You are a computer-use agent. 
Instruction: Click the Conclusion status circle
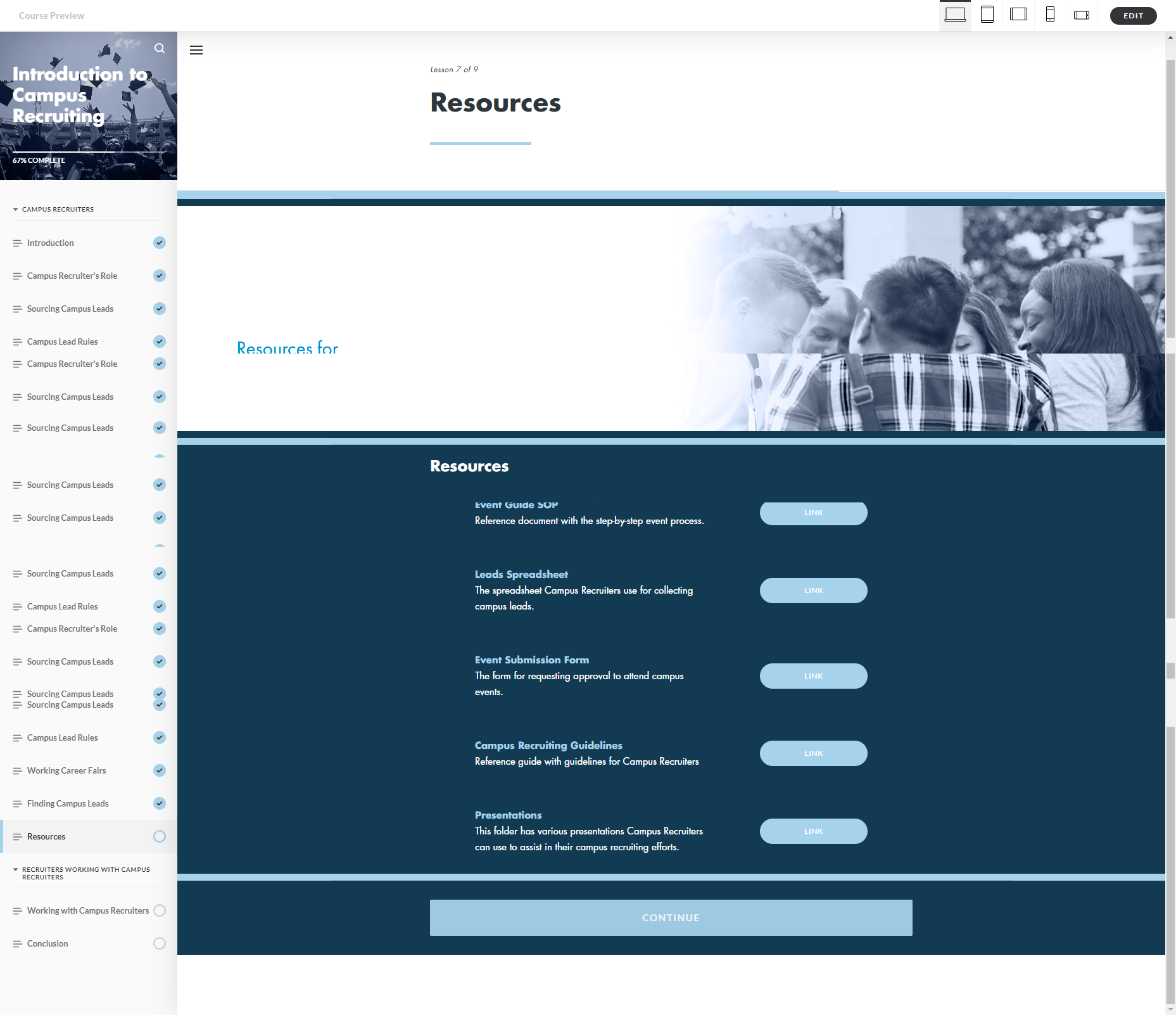click(x=160, y=943)
